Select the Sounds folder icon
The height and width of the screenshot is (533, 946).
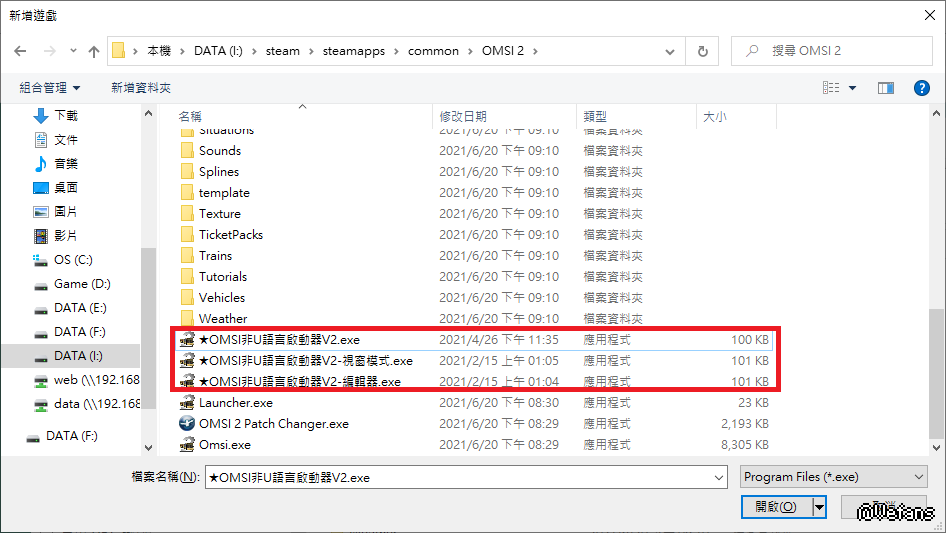(188, 151)
